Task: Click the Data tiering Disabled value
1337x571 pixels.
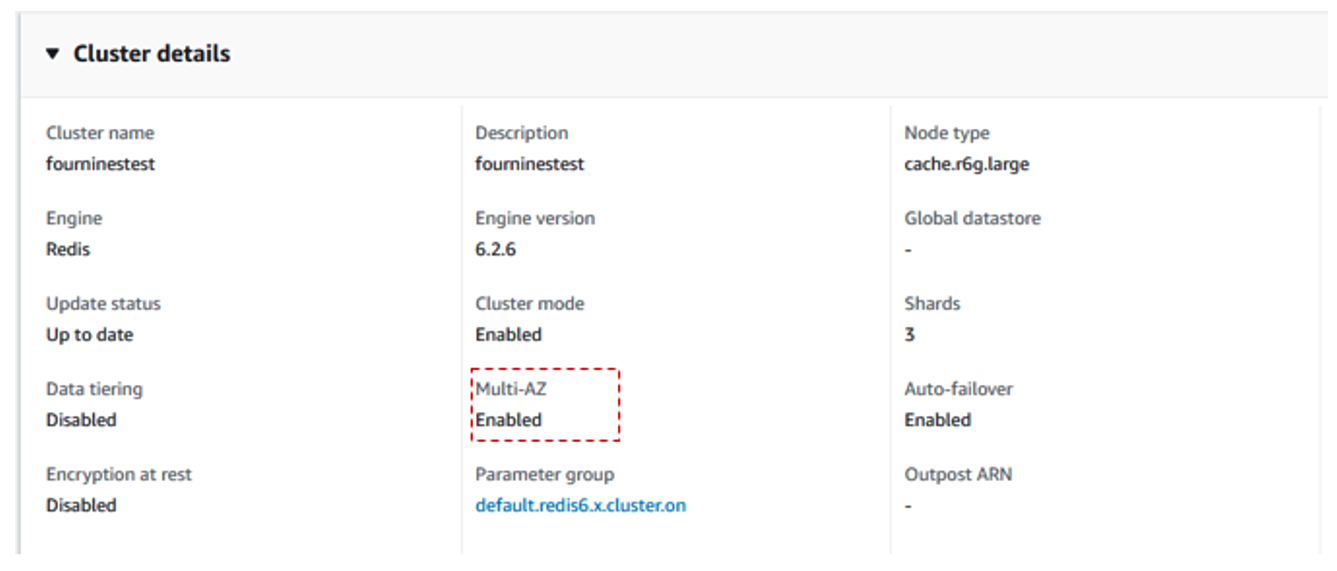Action: (81, 420)
